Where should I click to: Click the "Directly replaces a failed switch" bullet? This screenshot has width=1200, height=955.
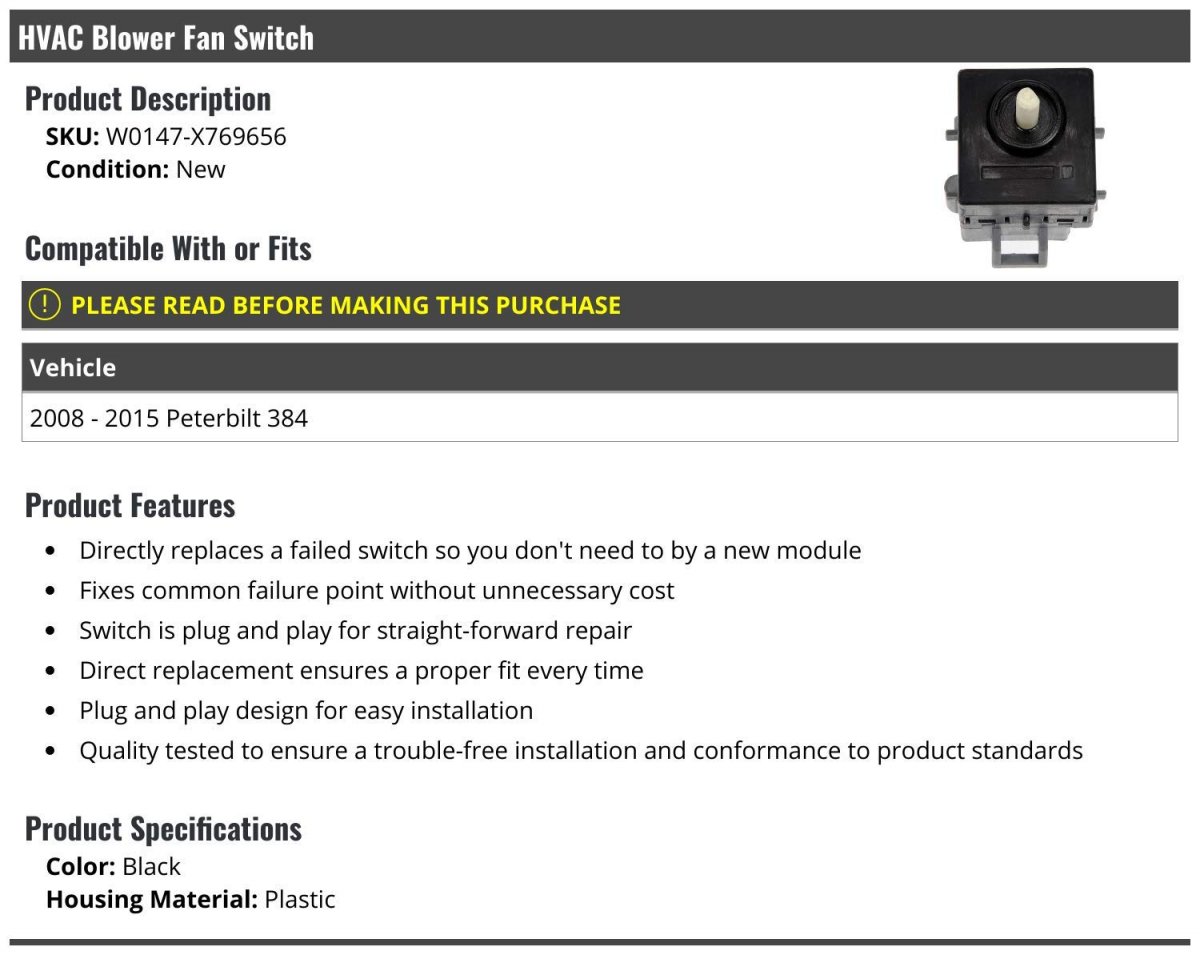[x=470, y=550]
